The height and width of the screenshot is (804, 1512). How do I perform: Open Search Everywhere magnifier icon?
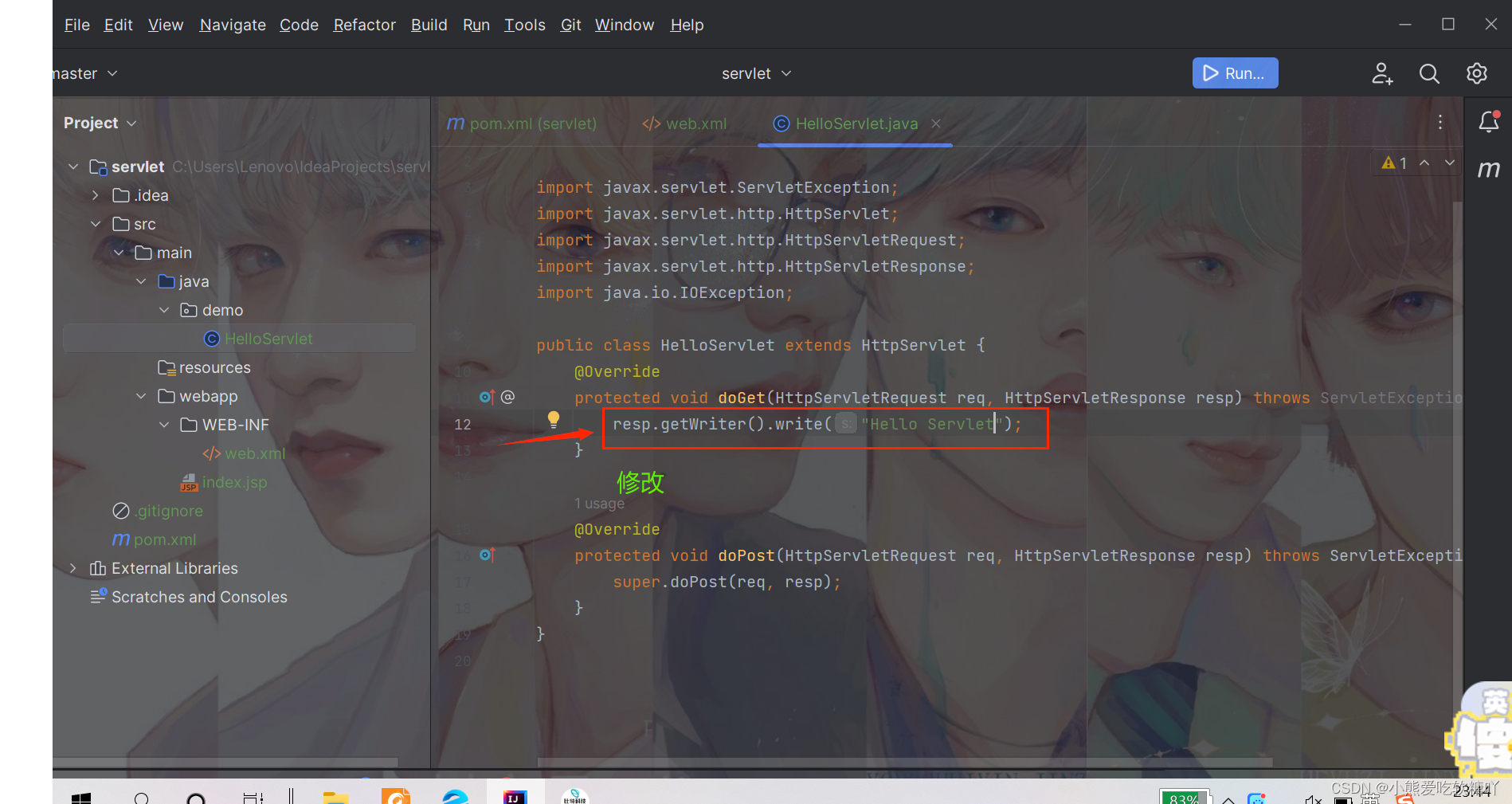[1429, 73]
